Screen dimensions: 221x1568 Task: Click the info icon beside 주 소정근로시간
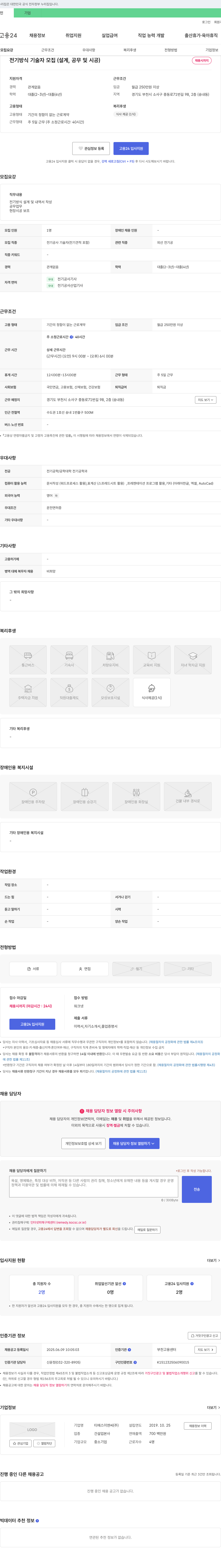[71, 337]
